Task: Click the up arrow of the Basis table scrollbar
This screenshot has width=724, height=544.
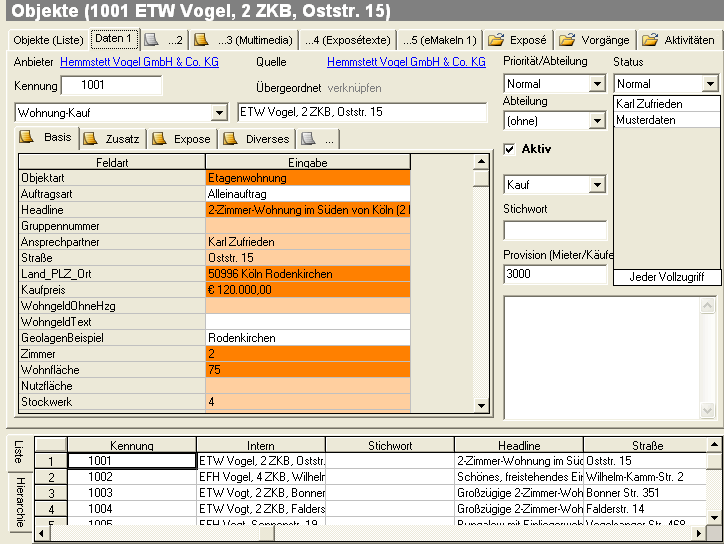Action: click(481, 162)
